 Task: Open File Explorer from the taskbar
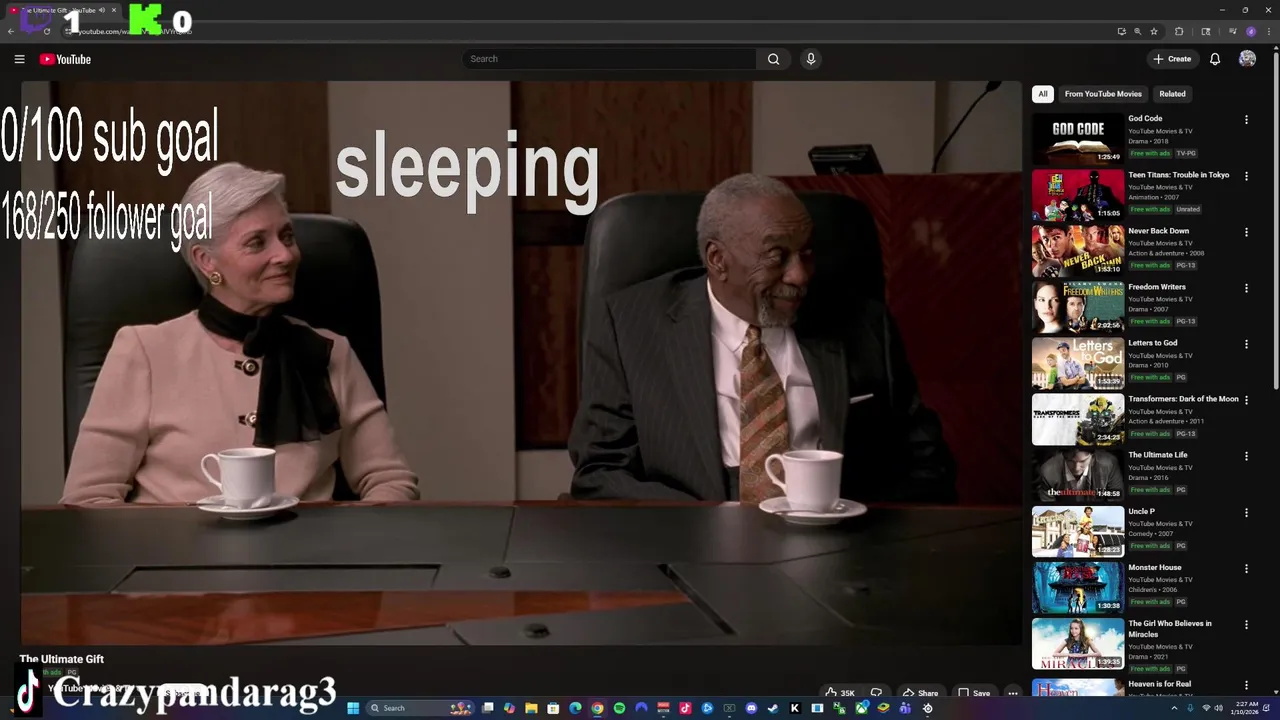[x=531, y=708]
